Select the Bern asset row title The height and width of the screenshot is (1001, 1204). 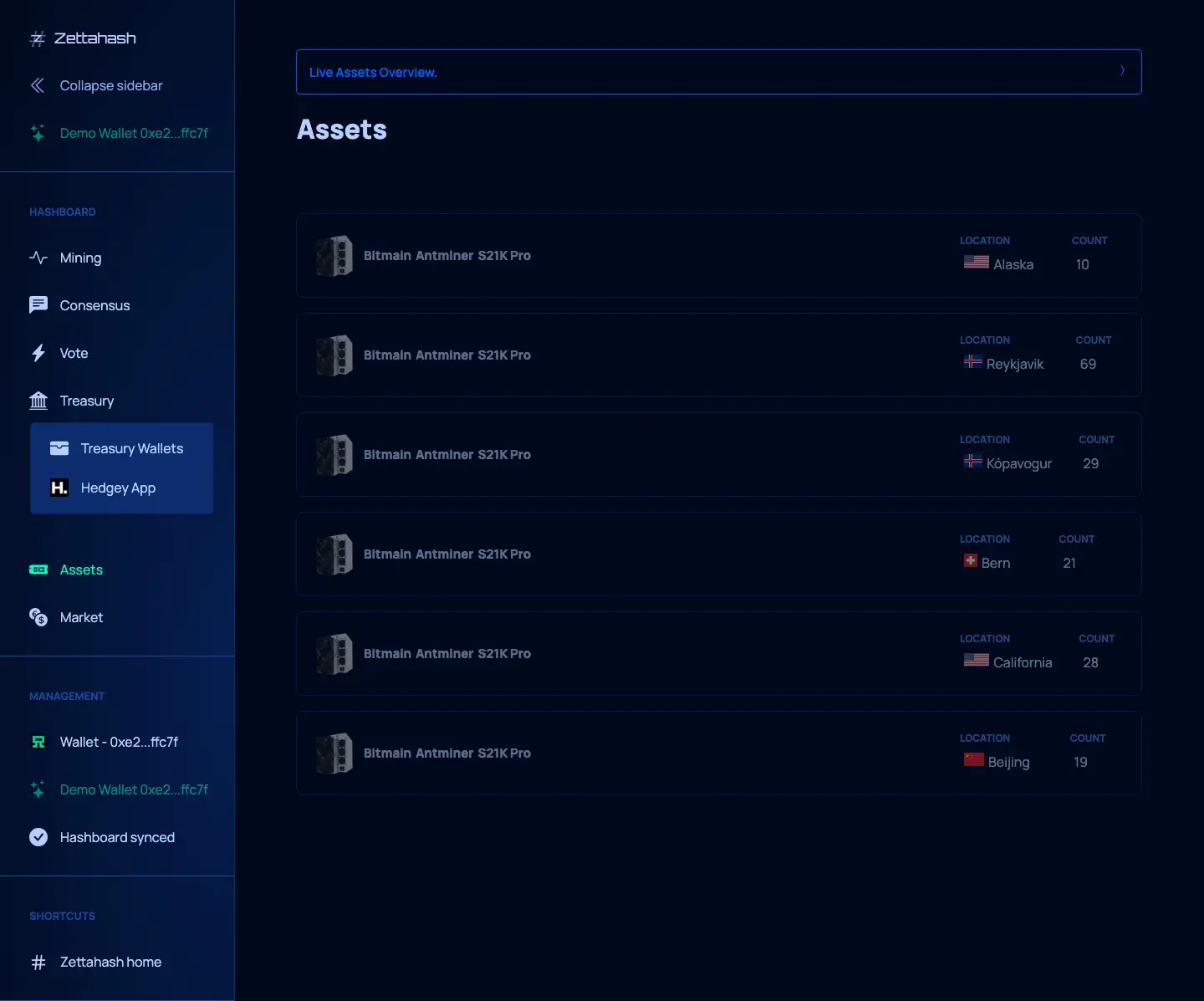(x=447, y=554)
